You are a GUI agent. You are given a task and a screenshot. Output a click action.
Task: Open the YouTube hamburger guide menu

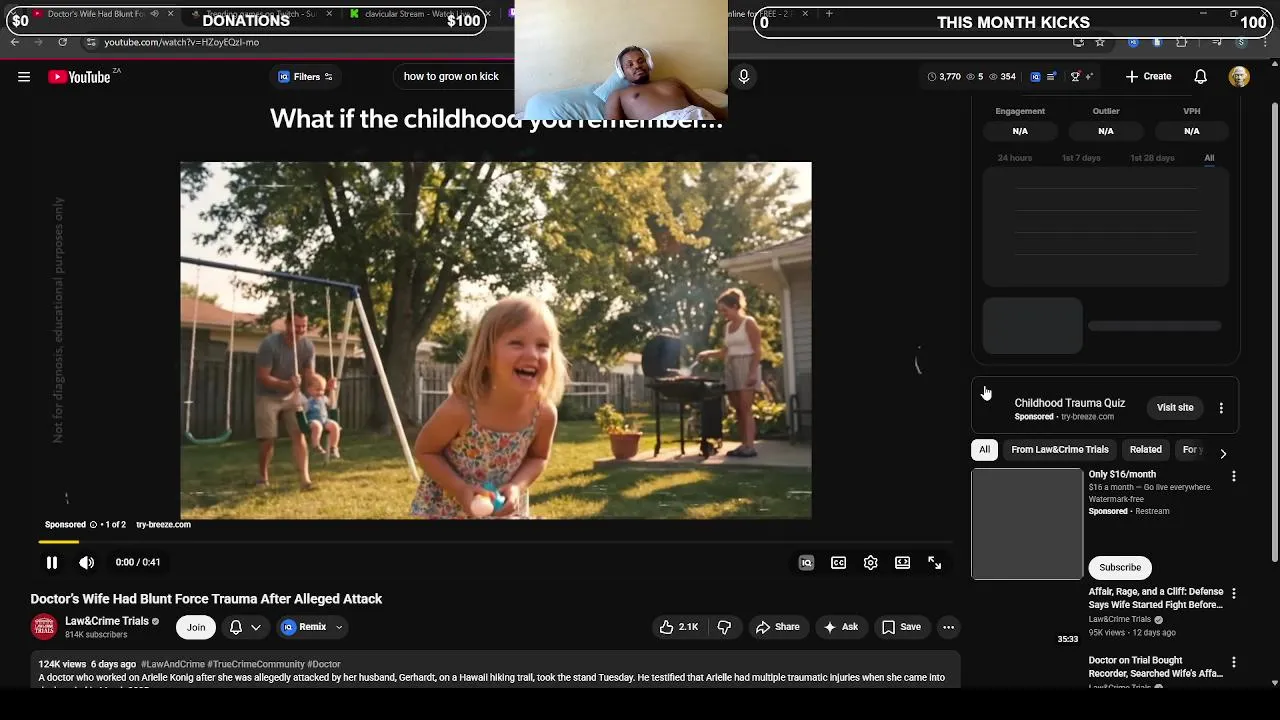click(24, 77)
